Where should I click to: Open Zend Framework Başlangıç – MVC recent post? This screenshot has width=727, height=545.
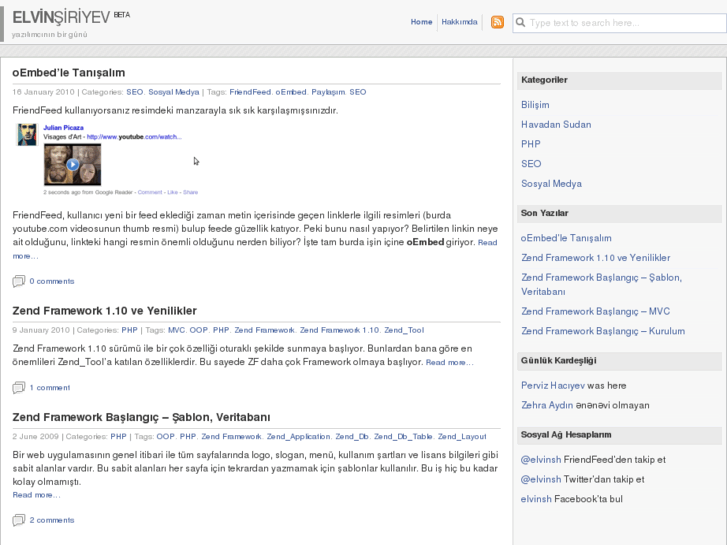point(595,311)
